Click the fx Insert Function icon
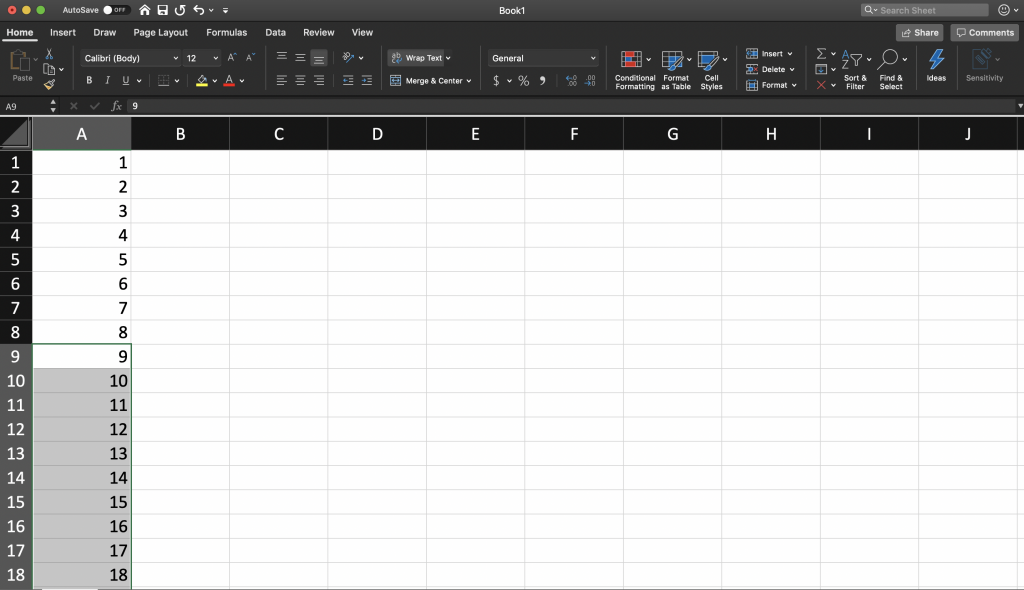This screenshot has height=590, width=1024. pos(116,106)
